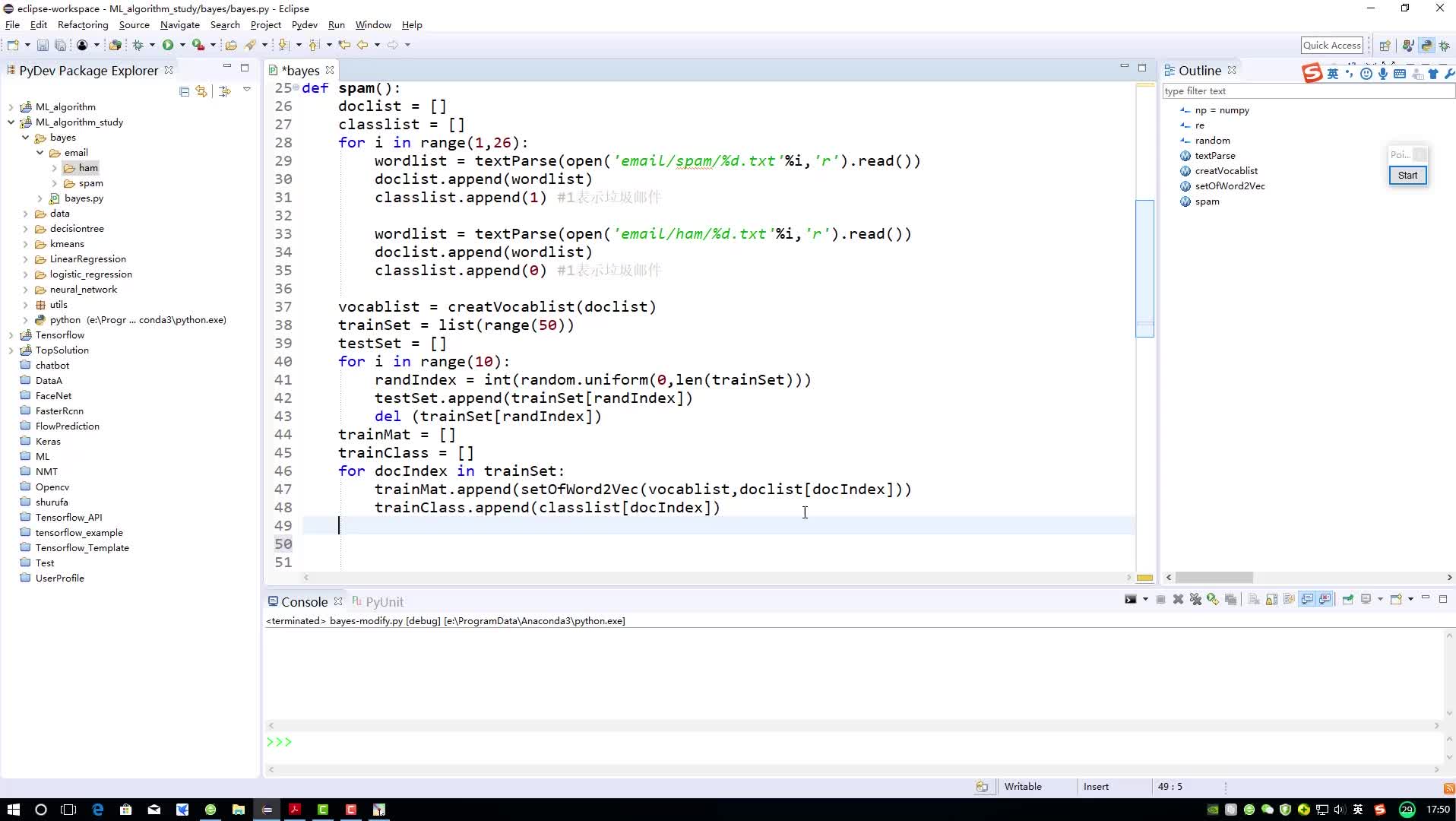
Task: Click the Open Console icon
Action: (1396, 600)
